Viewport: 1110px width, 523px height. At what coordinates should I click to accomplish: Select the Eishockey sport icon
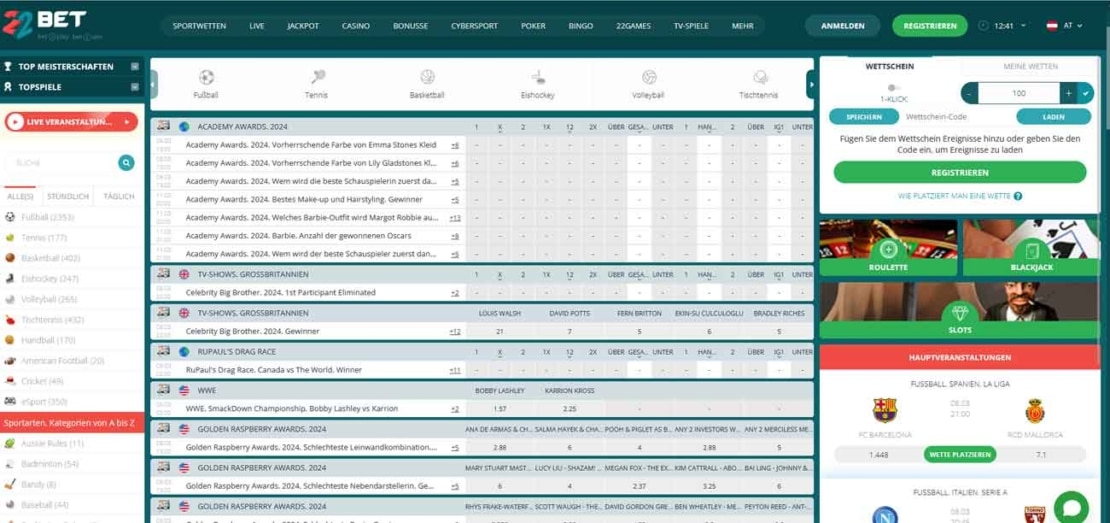pyautogui.click(x=538, y=77)
